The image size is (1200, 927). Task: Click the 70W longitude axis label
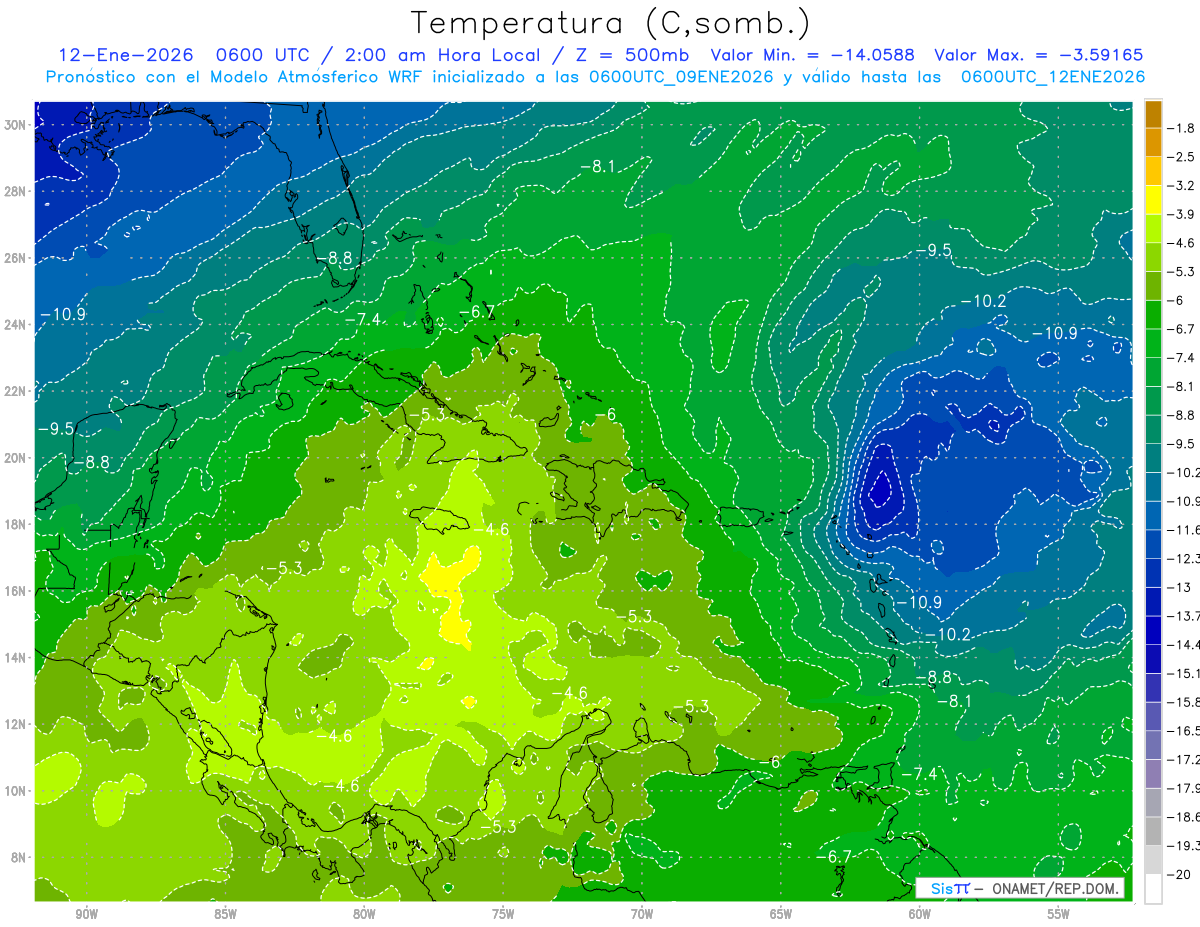642,914
